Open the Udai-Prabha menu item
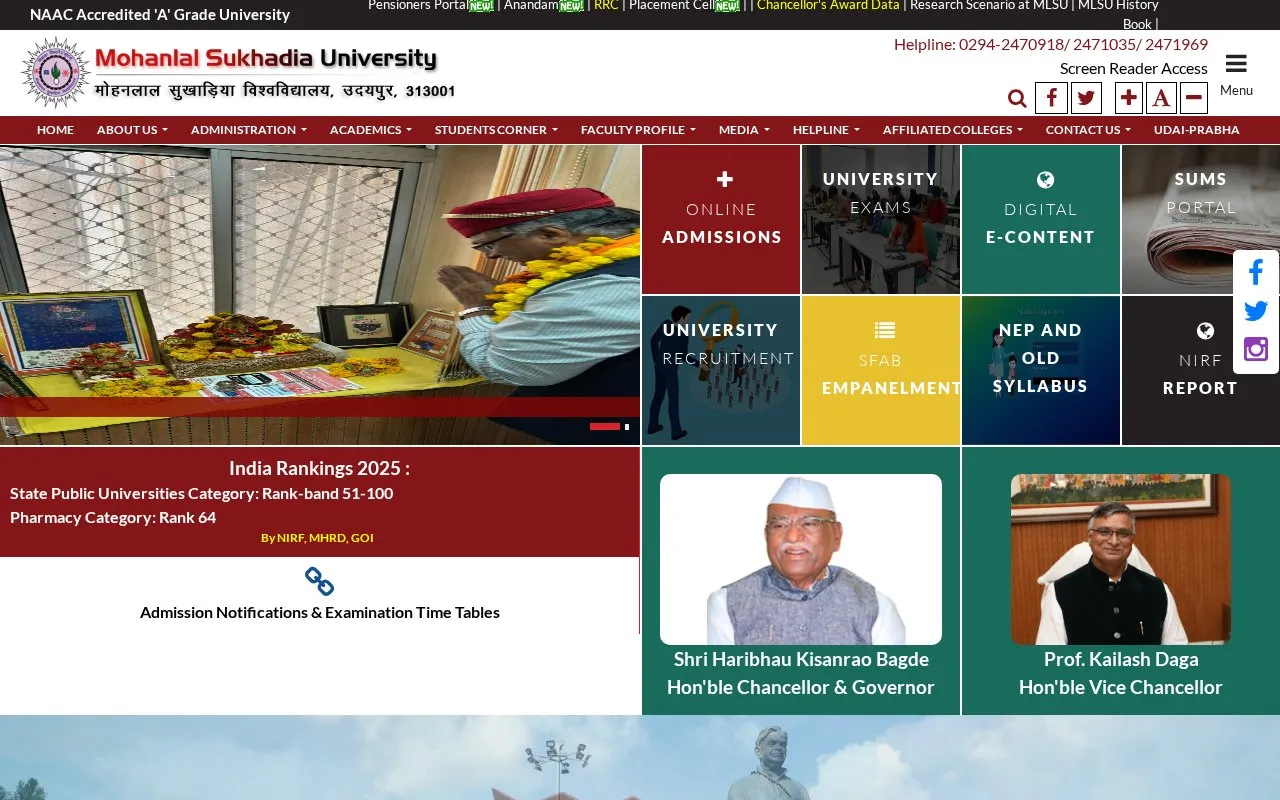Viewport: 1280px width, 800px height. pos(1196,130)
